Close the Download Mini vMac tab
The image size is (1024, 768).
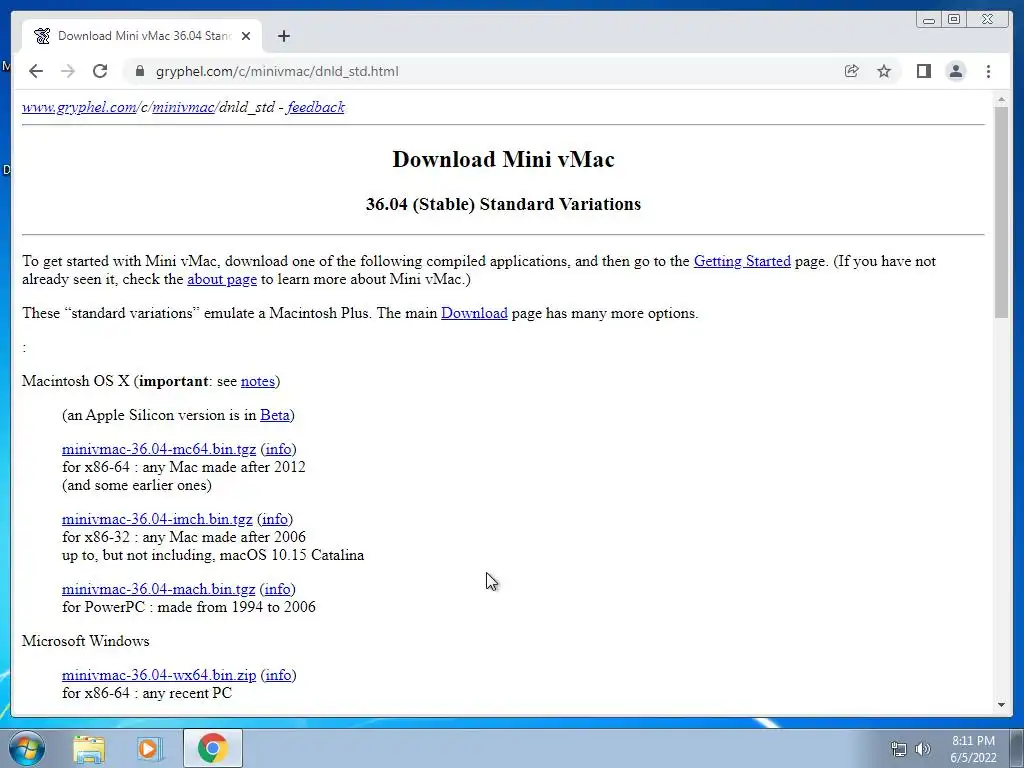[246, 36]
